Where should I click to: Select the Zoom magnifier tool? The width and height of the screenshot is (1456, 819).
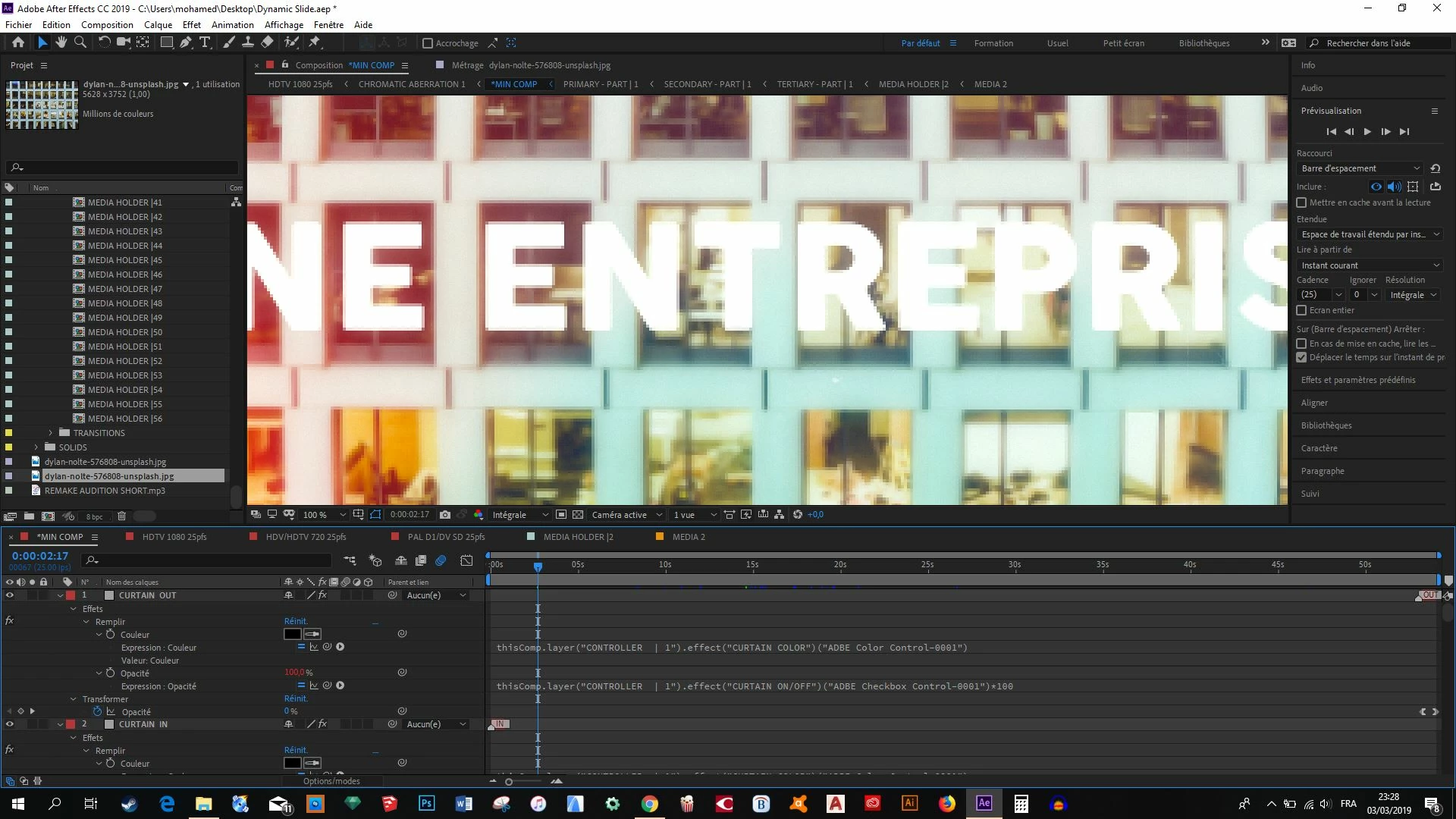click(x=80, y=42)
